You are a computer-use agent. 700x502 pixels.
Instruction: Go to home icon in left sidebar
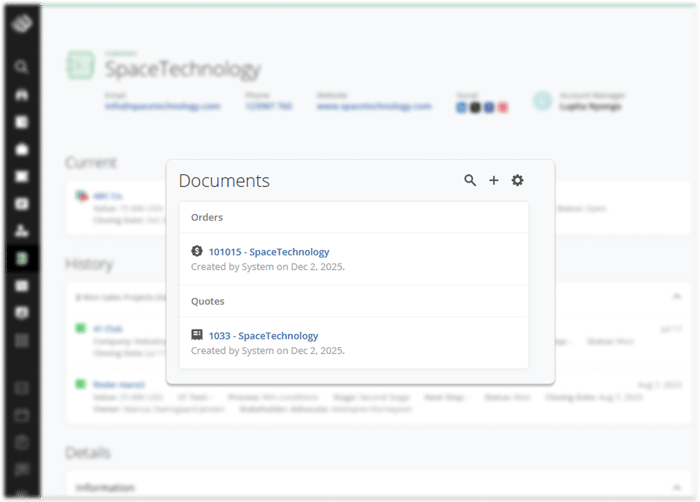(21, 96)
